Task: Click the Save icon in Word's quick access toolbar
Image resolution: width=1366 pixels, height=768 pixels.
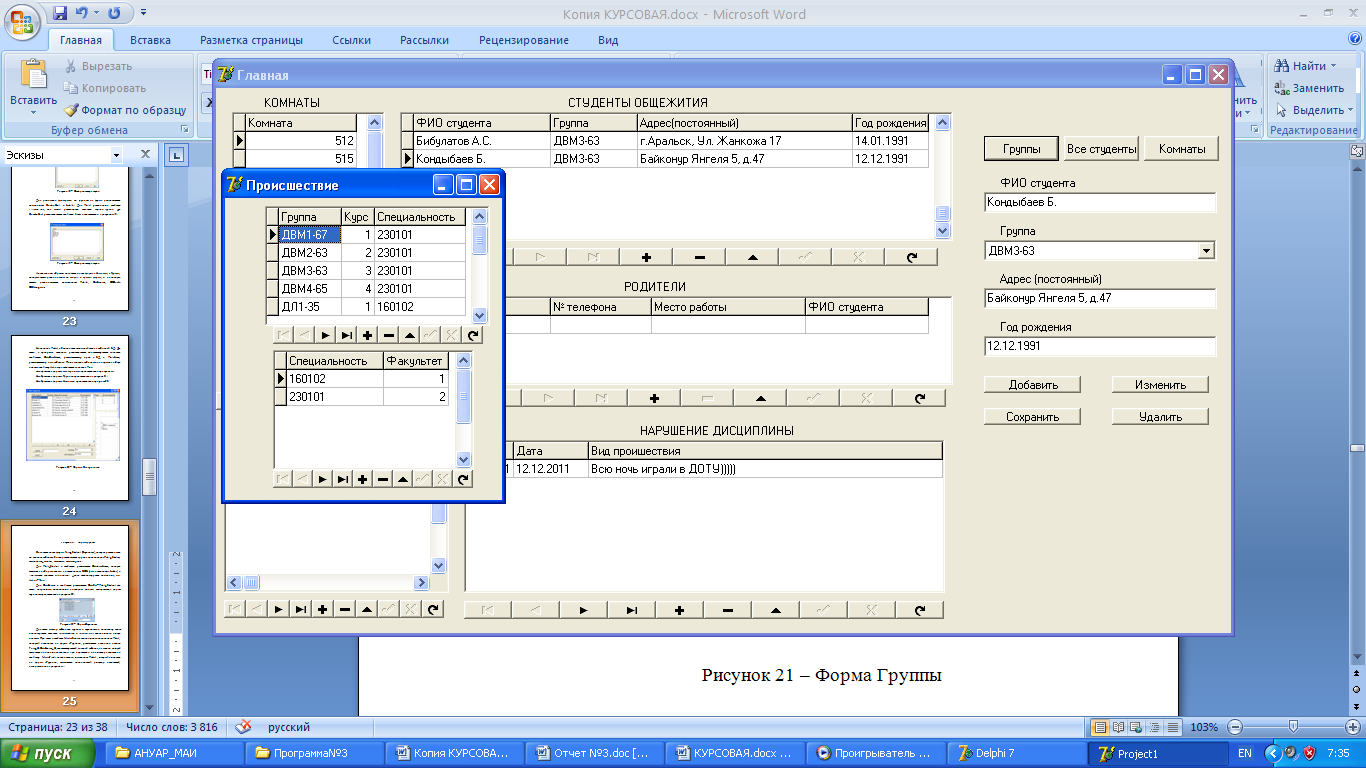Action: 60,14
